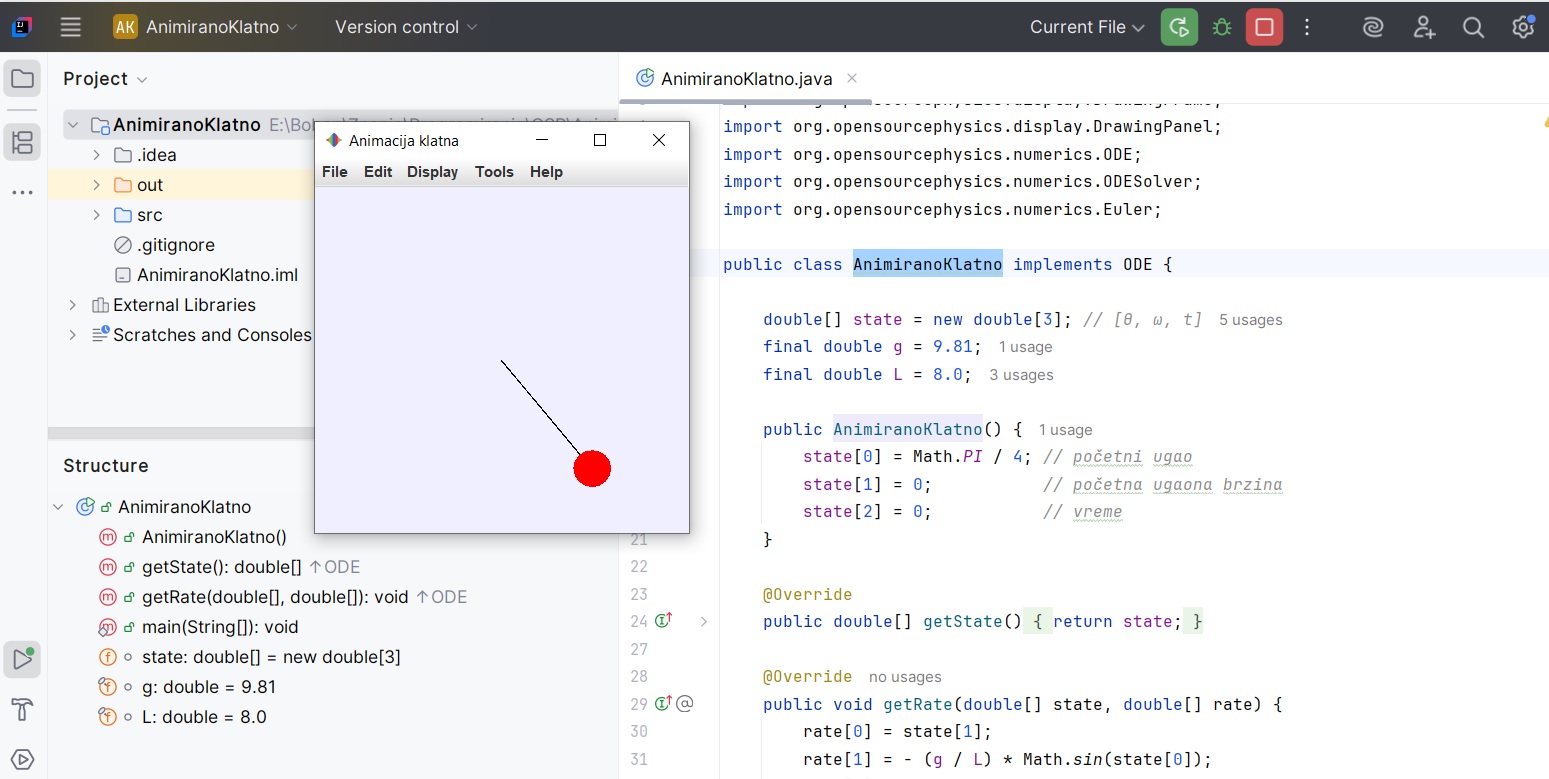This screenshot has width=1549, height=779.
Task: Open the More Actions vertical dots menu
Action: coord(1307,27)
